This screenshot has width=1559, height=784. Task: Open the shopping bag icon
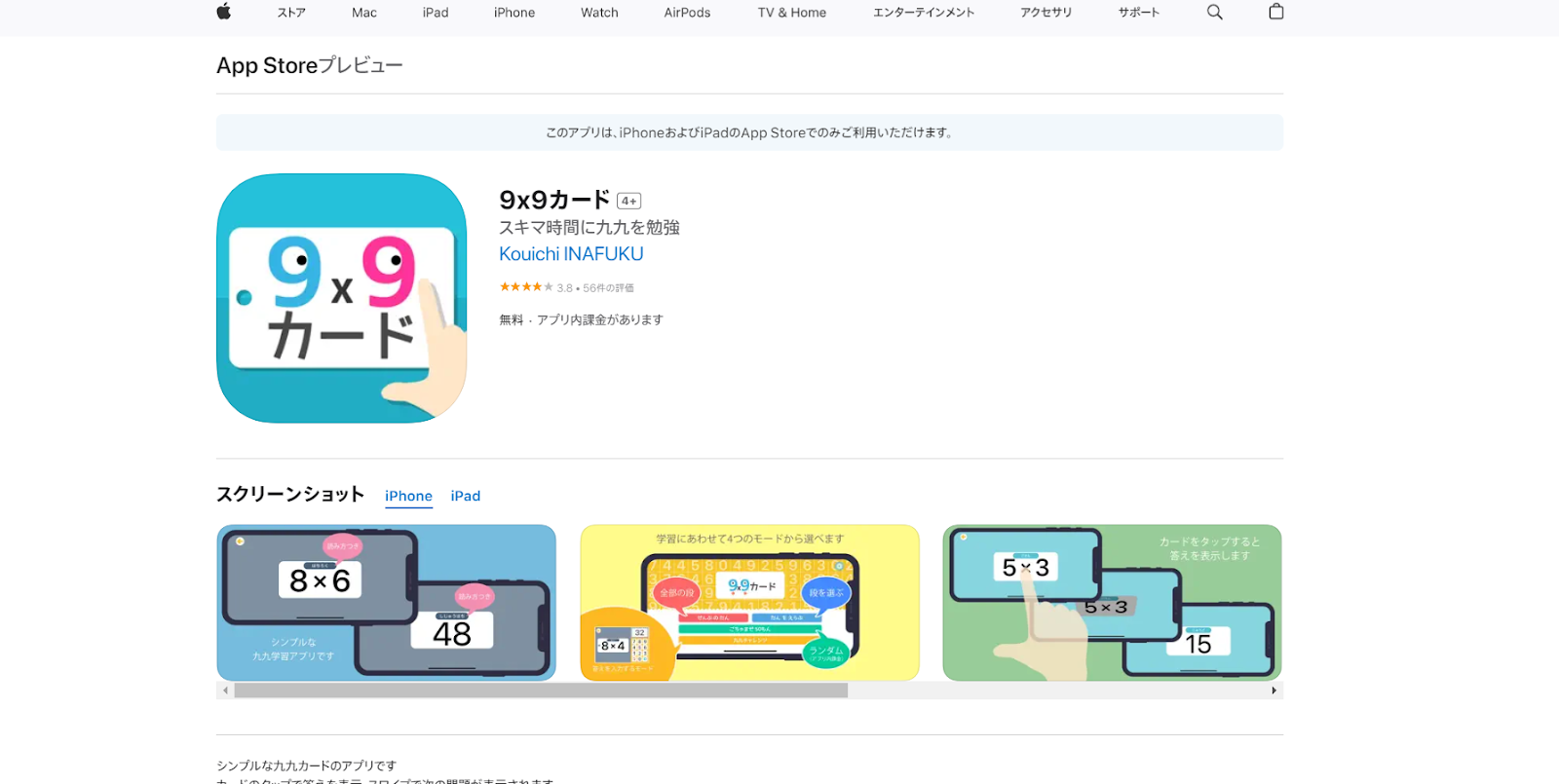pos(1276,12)
